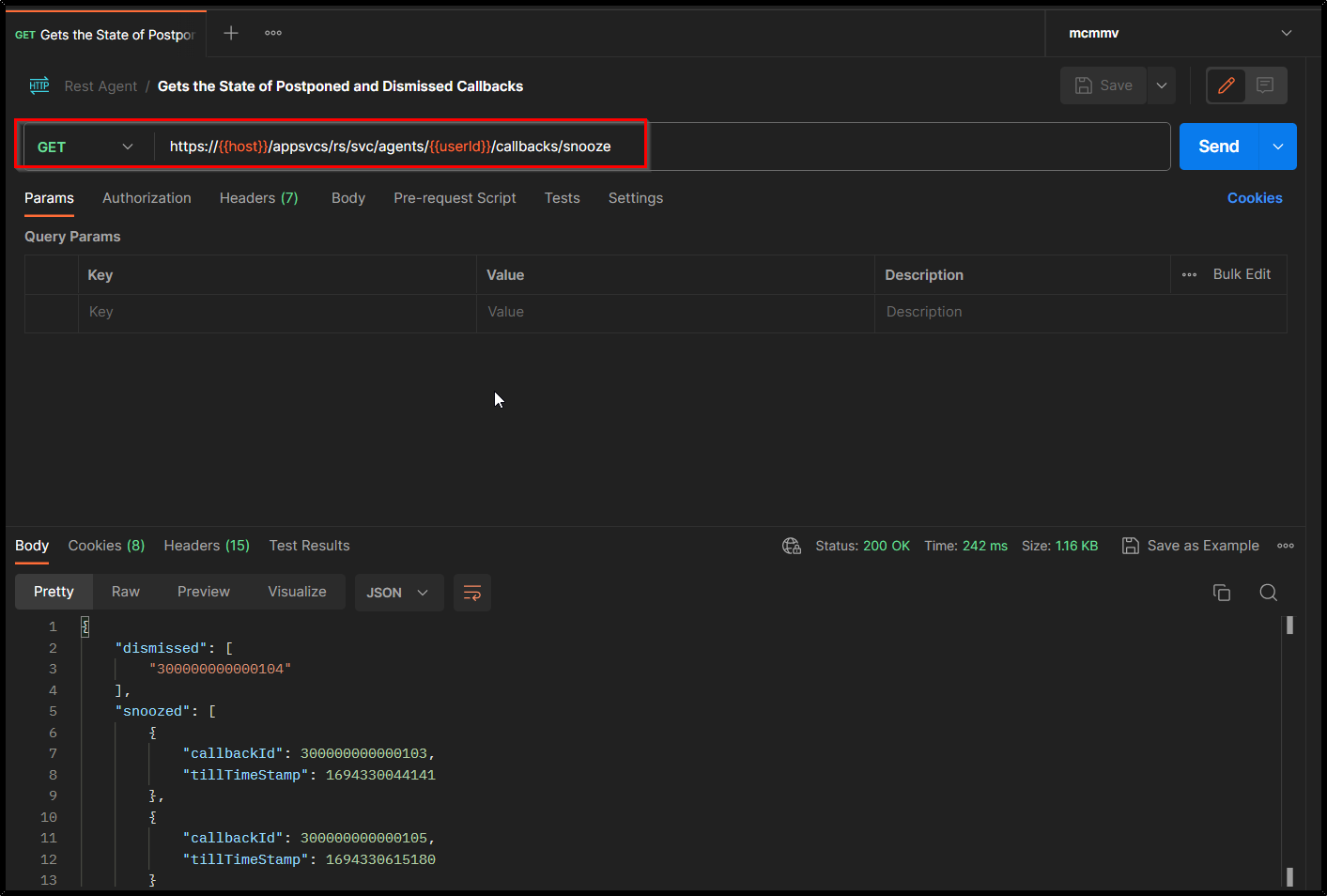Switch to the Authorization tab
The image size is (1327, 896).
pos(147,198)
